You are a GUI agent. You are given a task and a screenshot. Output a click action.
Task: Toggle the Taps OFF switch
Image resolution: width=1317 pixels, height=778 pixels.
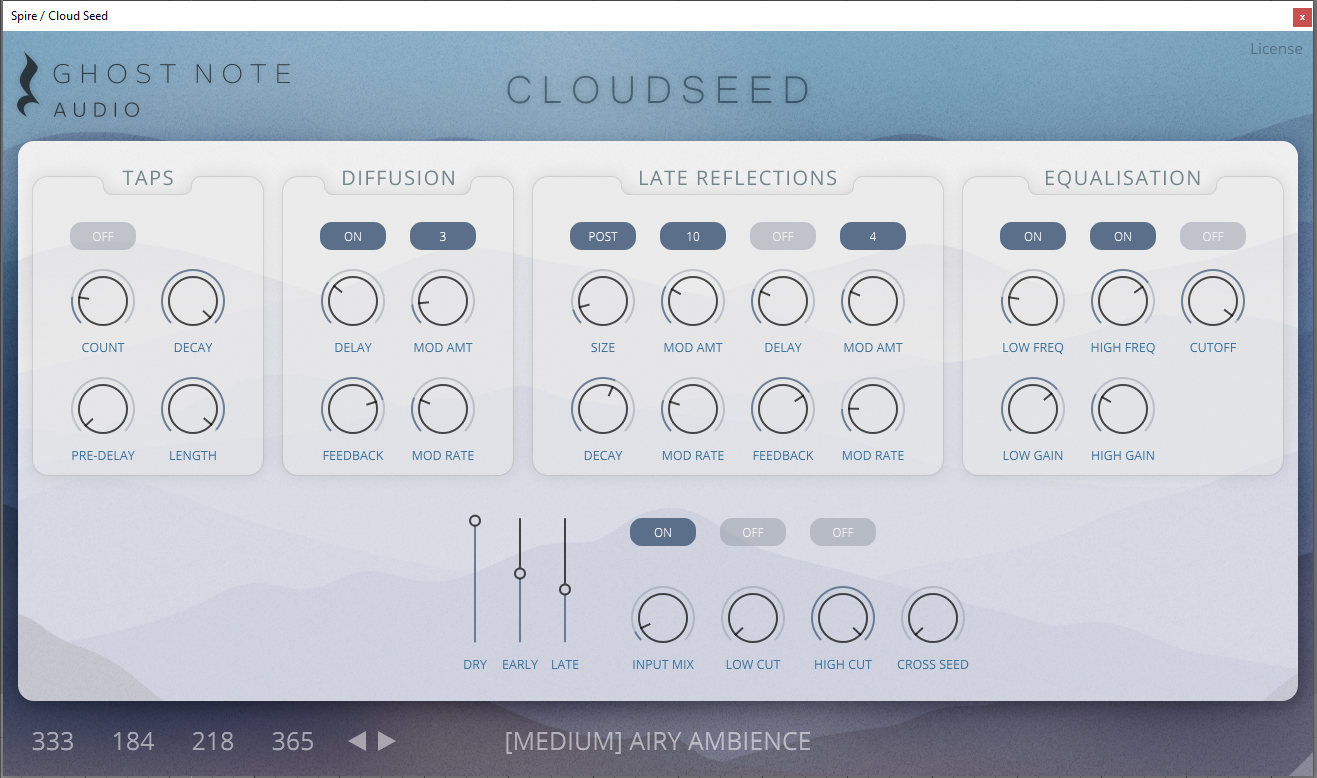click(103, 236)
